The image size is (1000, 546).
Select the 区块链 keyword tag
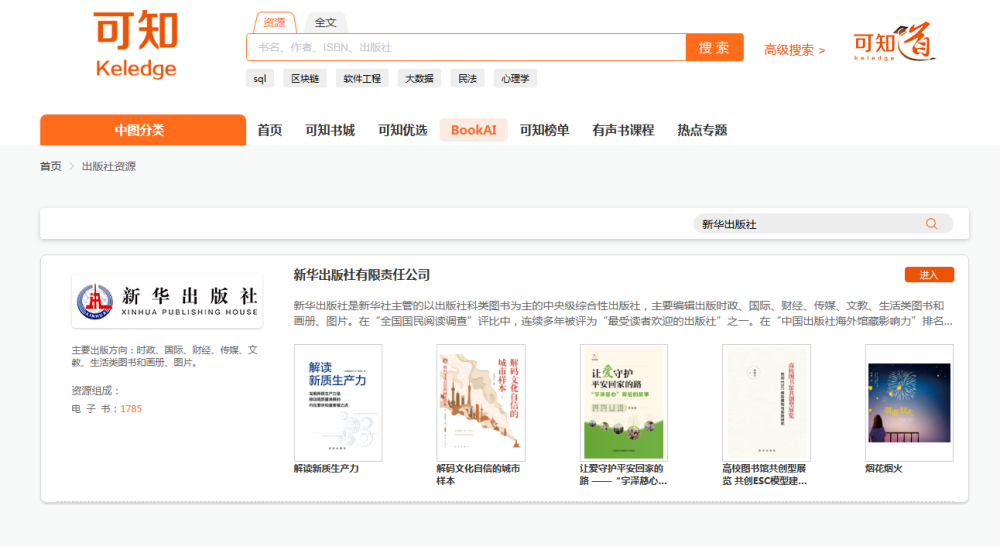tap(304, 78)
